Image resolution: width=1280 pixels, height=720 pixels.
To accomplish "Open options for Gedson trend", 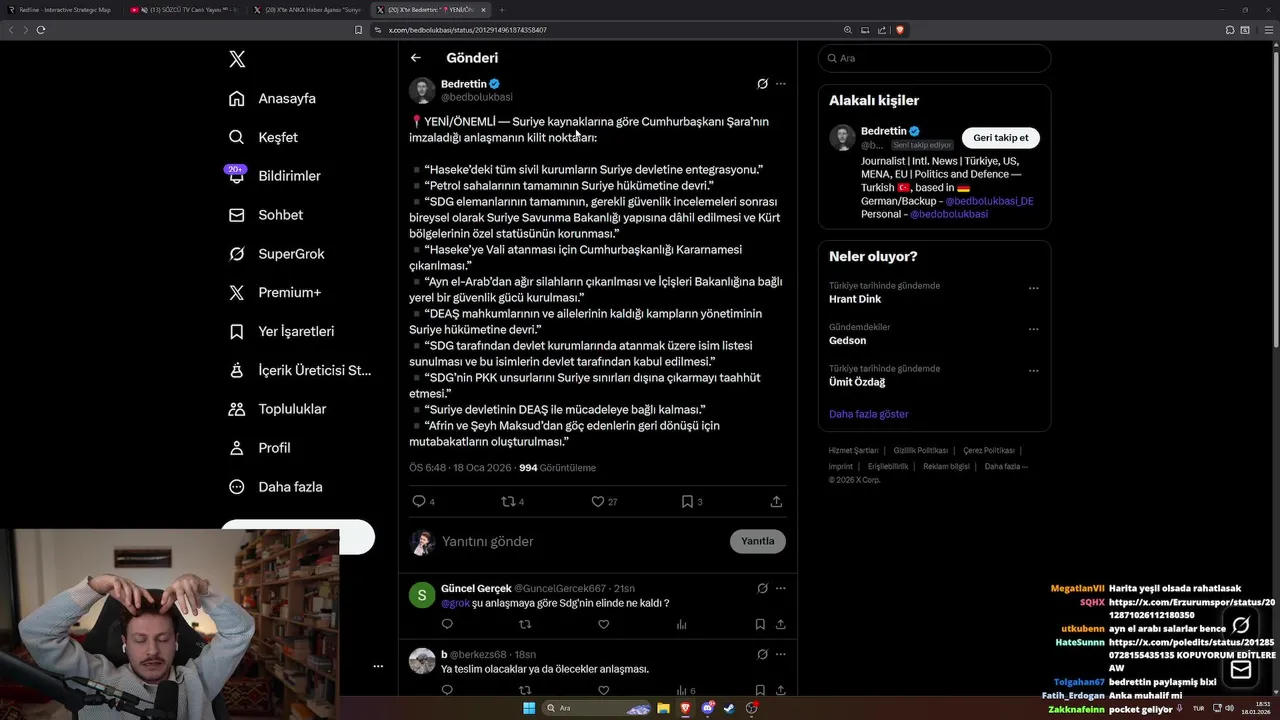I will click(x=1034, y=329).
